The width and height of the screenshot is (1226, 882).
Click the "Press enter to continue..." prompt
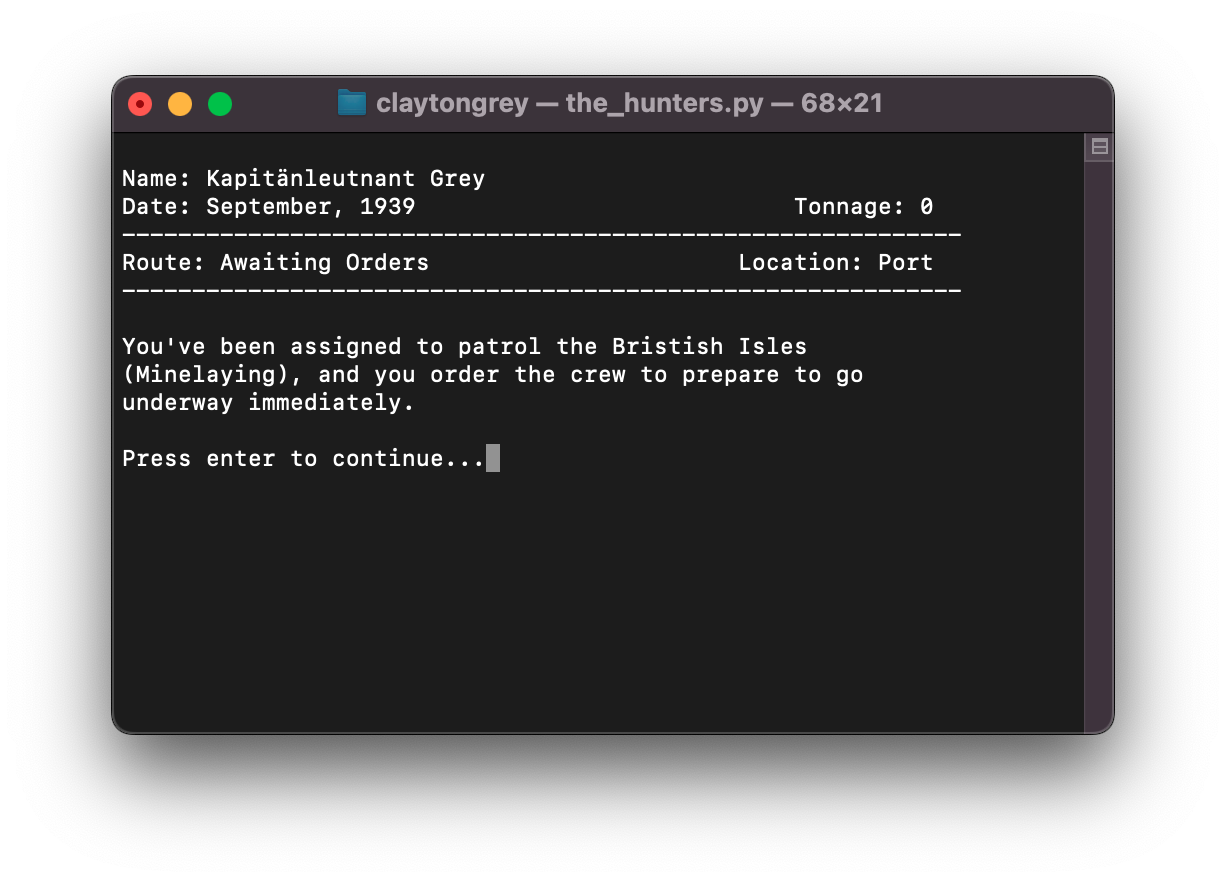click(303, 459)
